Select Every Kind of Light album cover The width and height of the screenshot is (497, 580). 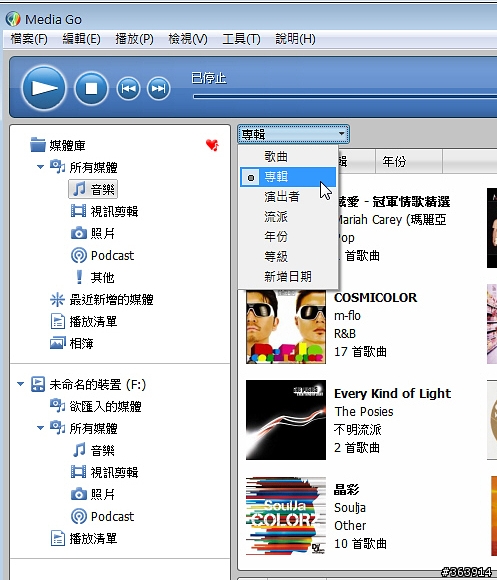click(x=286, y=419)
